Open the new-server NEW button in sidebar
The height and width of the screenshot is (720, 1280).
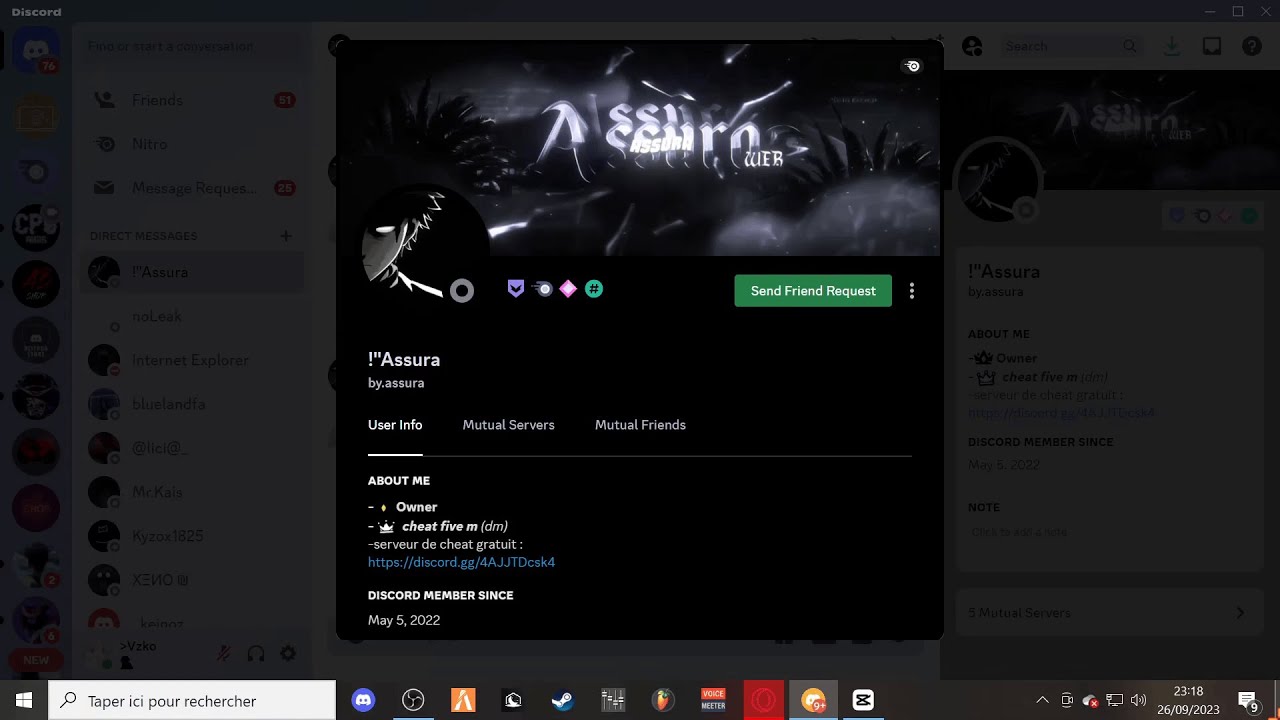[x=36, y=660]
